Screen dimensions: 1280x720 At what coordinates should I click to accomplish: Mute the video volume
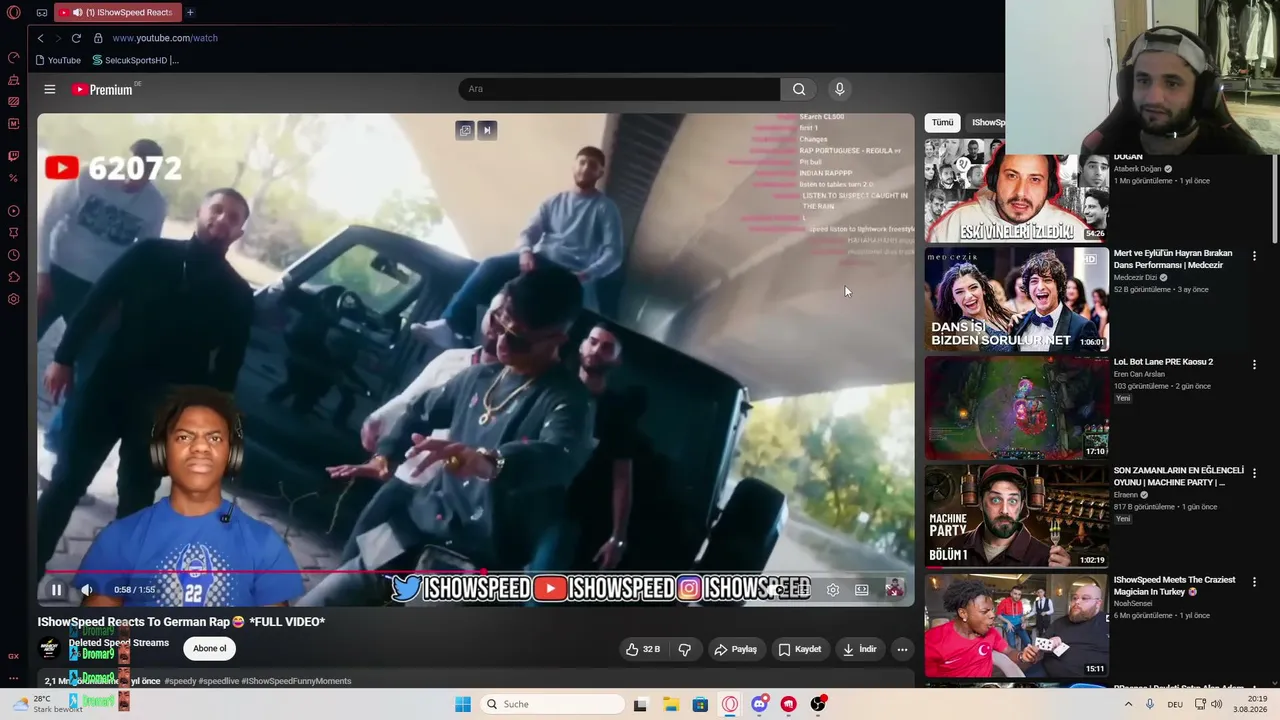click(x=87, y=590)
